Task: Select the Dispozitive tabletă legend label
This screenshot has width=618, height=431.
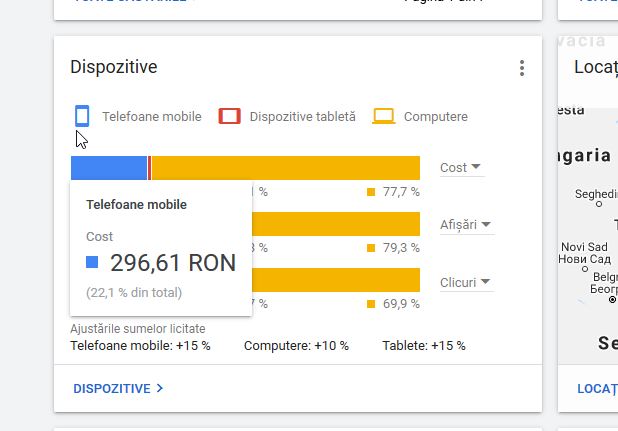Action: click(302, 117)
